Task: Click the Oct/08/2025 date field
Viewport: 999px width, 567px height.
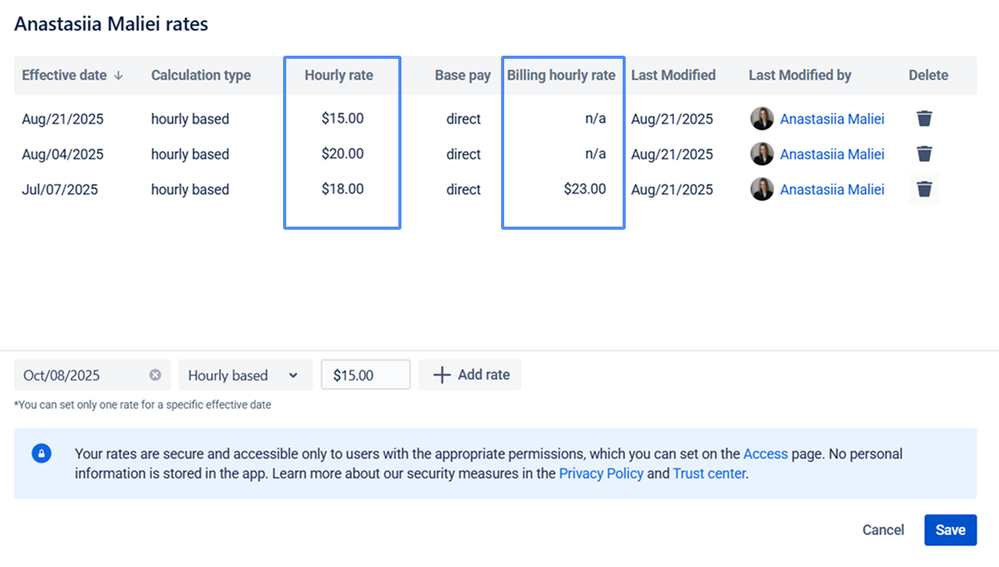Action: coord(80,375)
